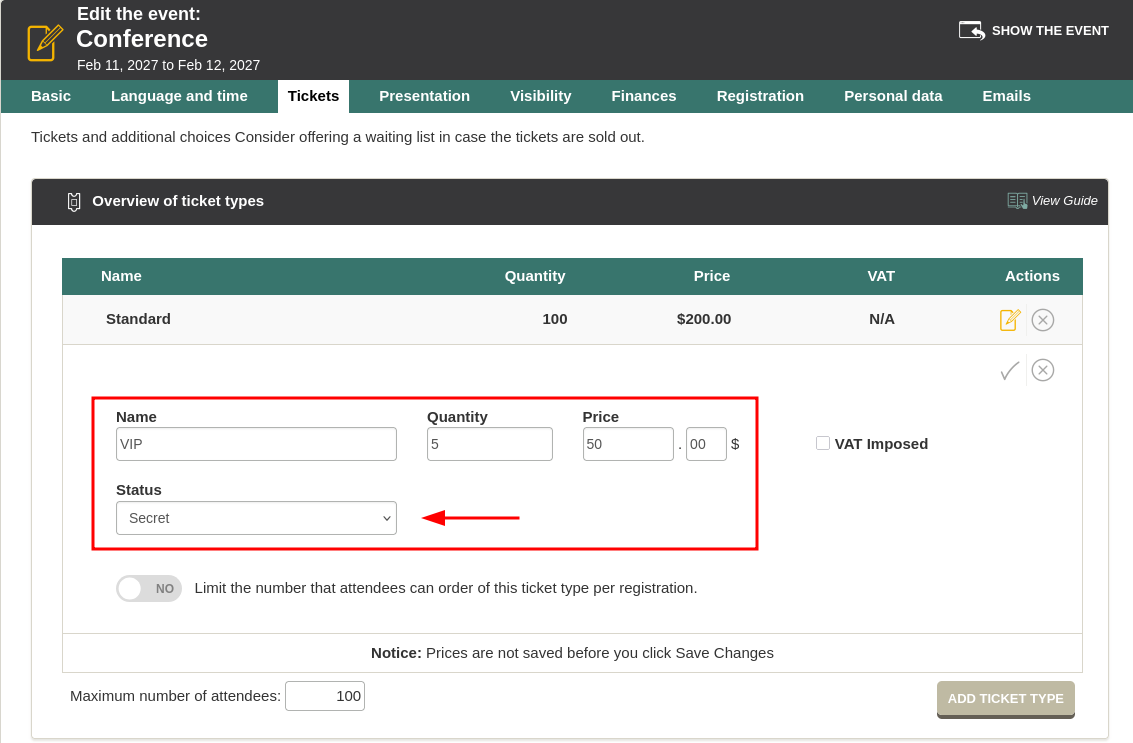Open the Status dropdown set to Secret

tap(256, 518)
